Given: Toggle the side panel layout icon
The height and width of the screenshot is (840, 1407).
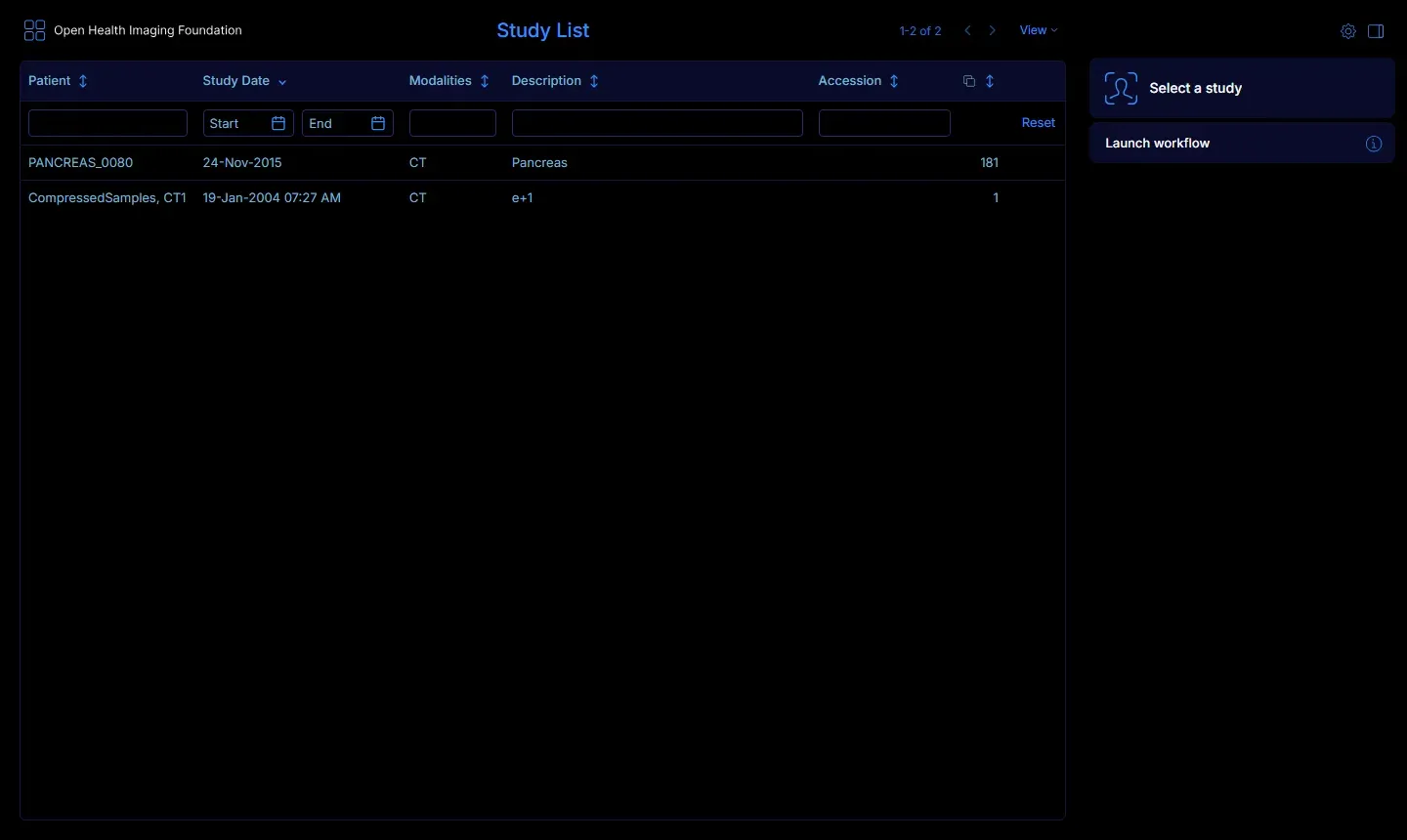Looking at the screenshot, I should pos(1376,31).
